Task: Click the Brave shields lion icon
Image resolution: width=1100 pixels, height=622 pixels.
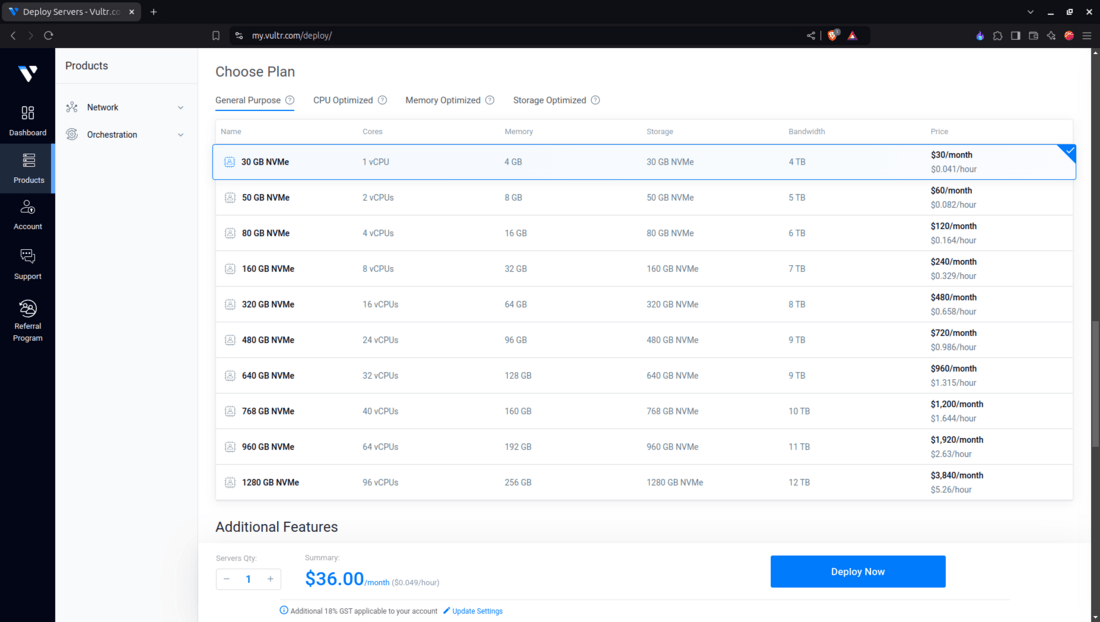Action: (x=833, y=35)
